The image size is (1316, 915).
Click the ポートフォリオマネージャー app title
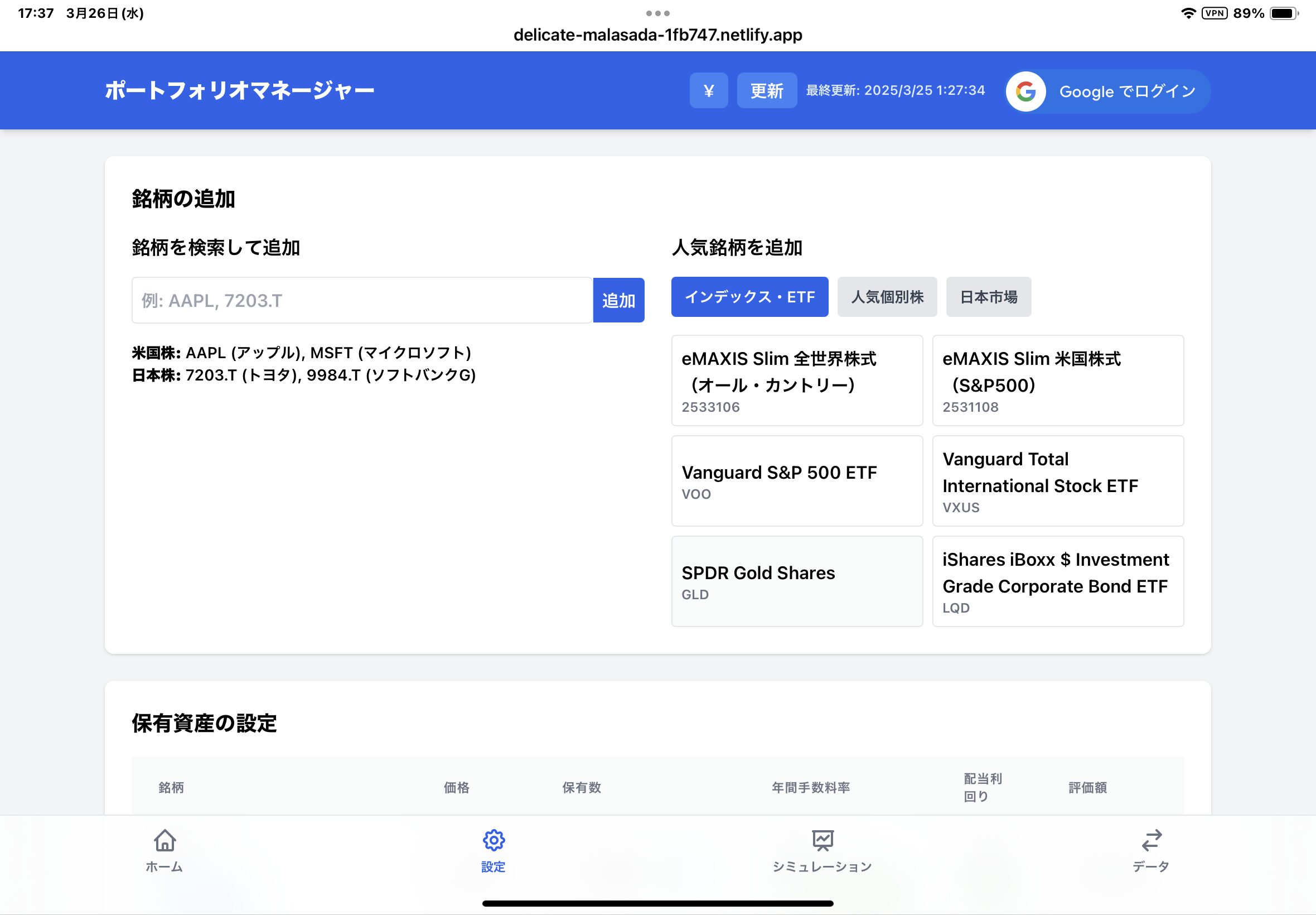239,90
